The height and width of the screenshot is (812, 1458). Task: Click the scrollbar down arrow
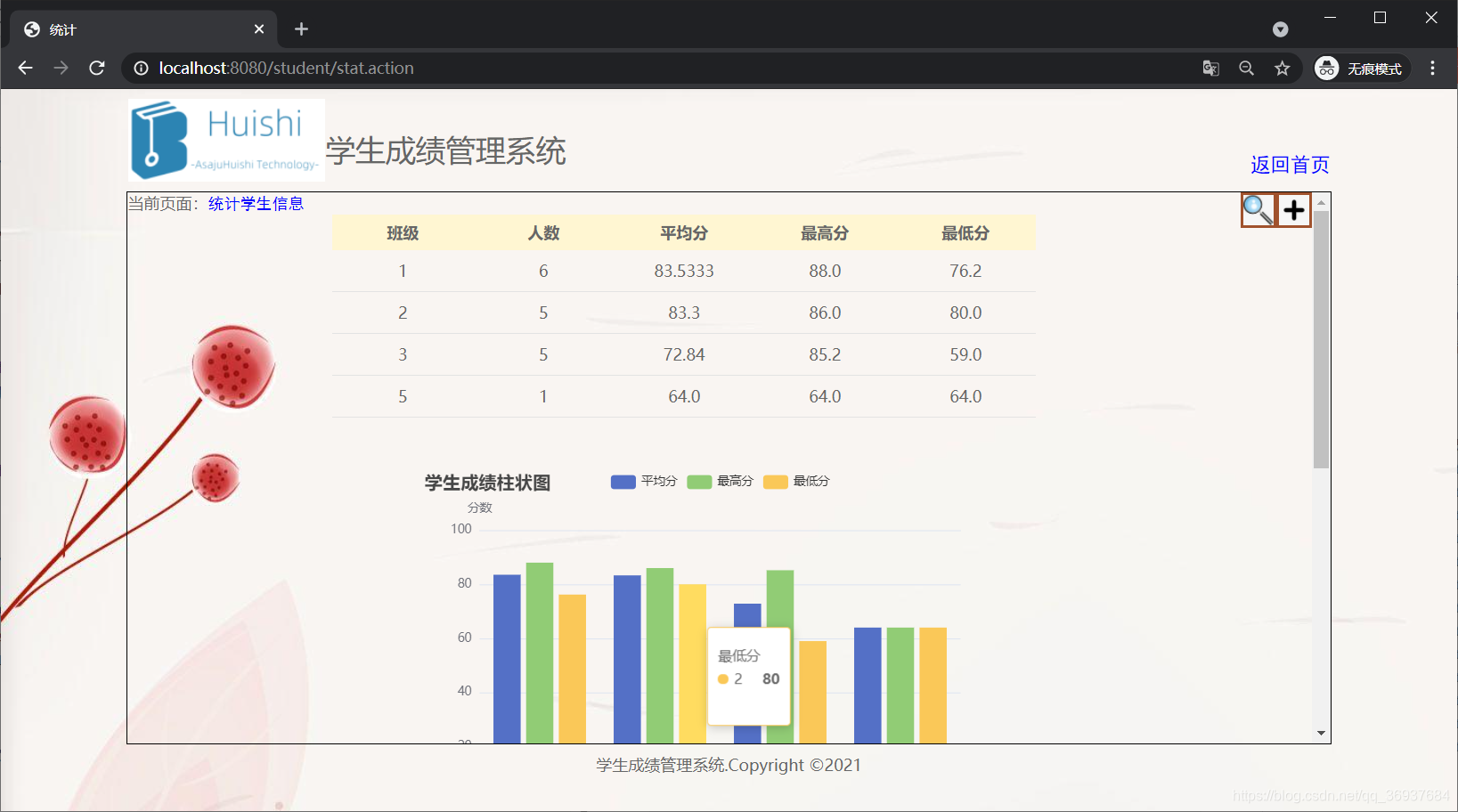click(x=1321, y=734)
